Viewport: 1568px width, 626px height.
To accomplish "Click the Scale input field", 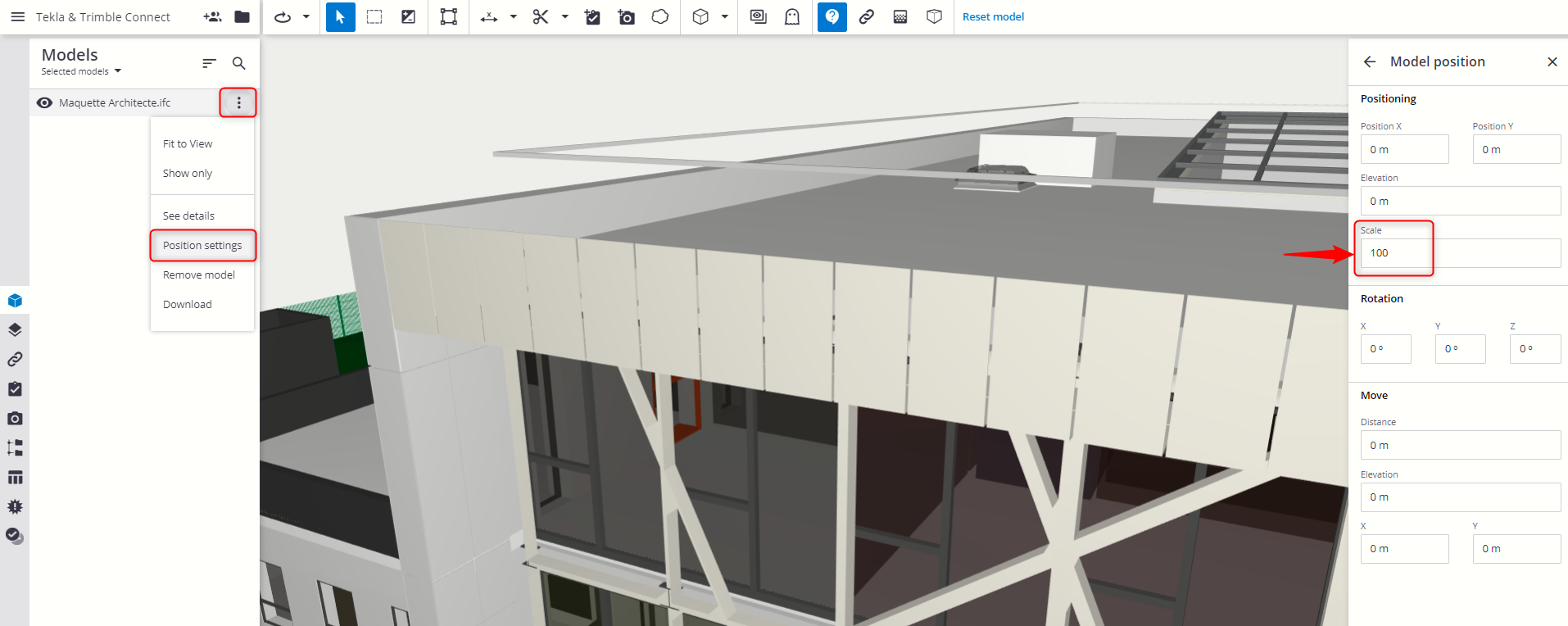I will tap(1458, 253).
